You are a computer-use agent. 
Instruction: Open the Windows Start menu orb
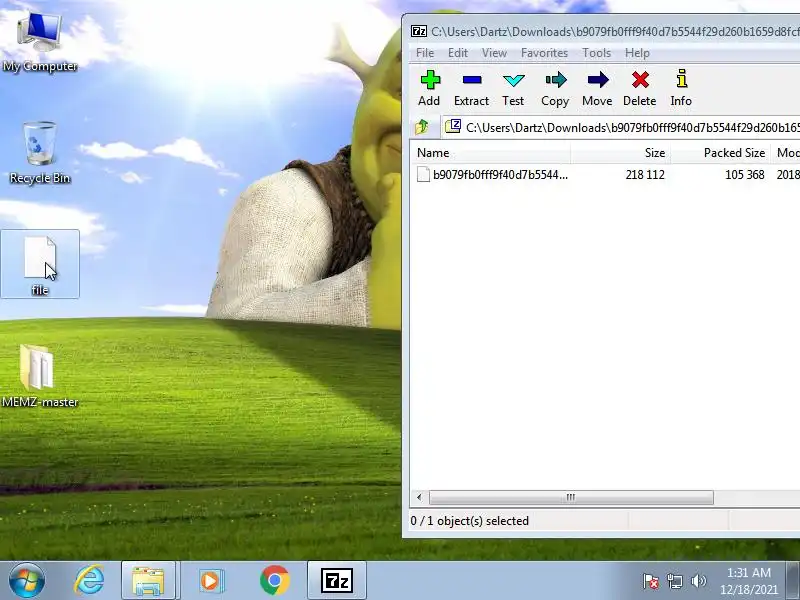27,581
